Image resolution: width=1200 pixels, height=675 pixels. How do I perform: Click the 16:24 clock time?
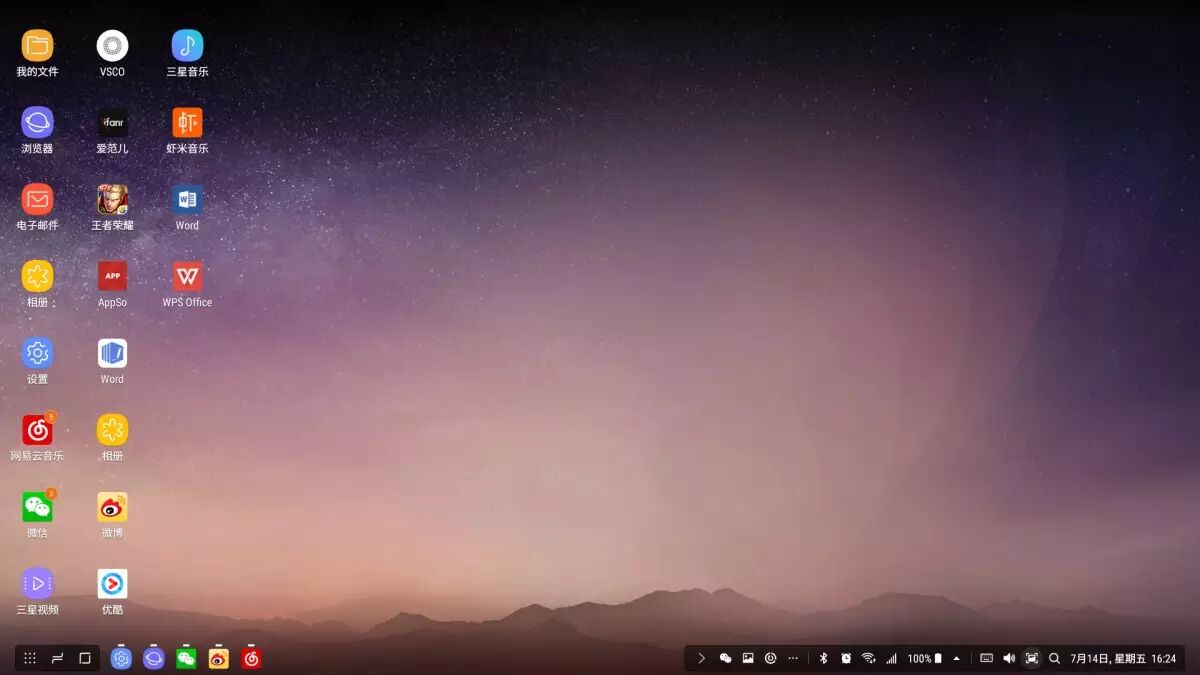(1164, 659)
